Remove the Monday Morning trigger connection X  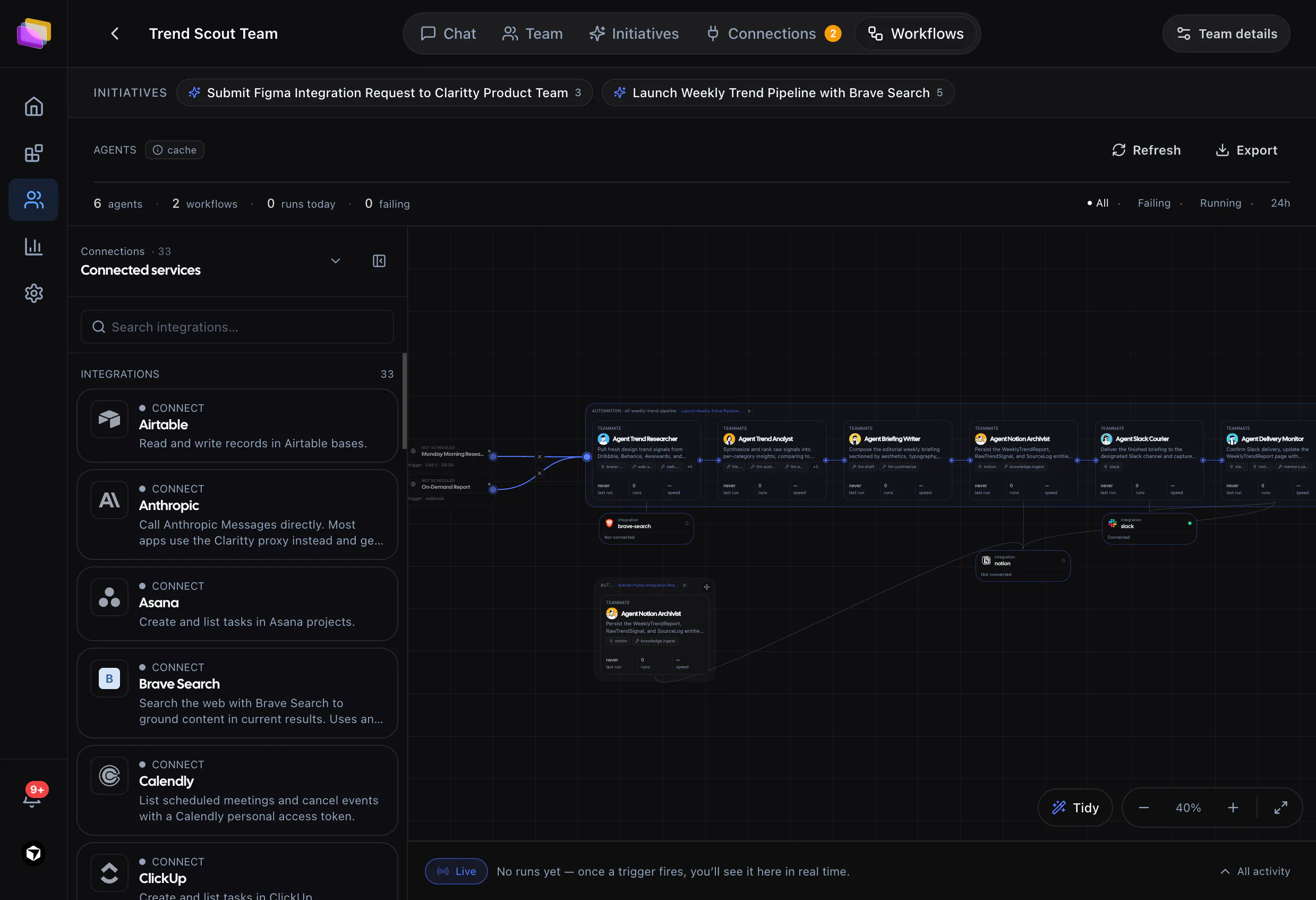539,456
